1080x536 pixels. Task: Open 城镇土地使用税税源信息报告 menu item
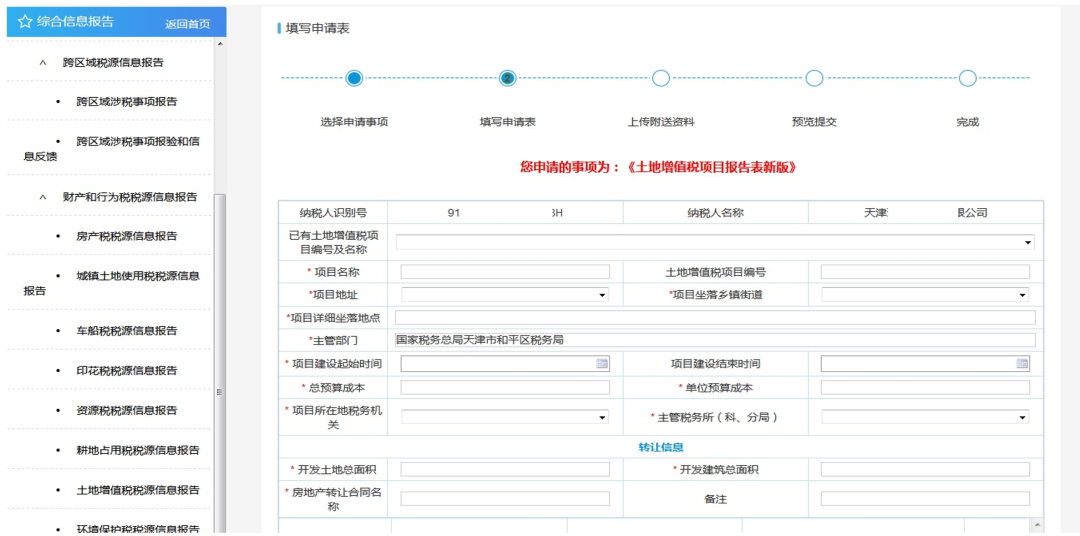coord(112,283)
